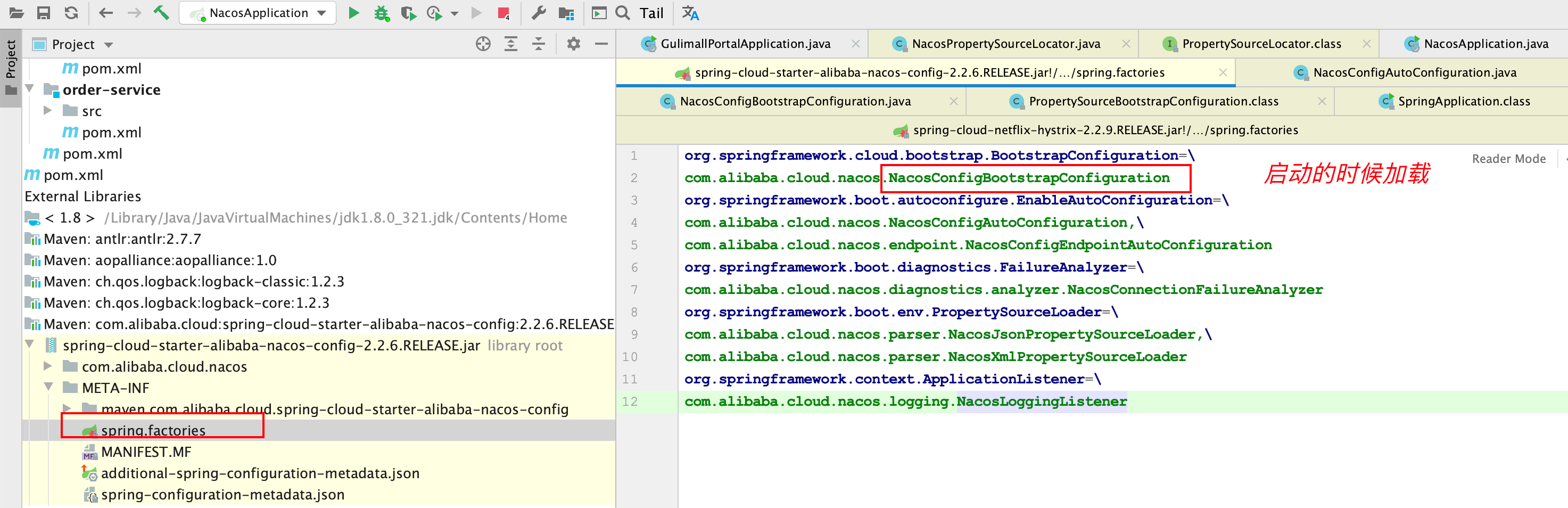Navigate forward with the right arrow
The height and width of the screenshot is (508, 1568).
pyautogui.click(x=134, y=13)
